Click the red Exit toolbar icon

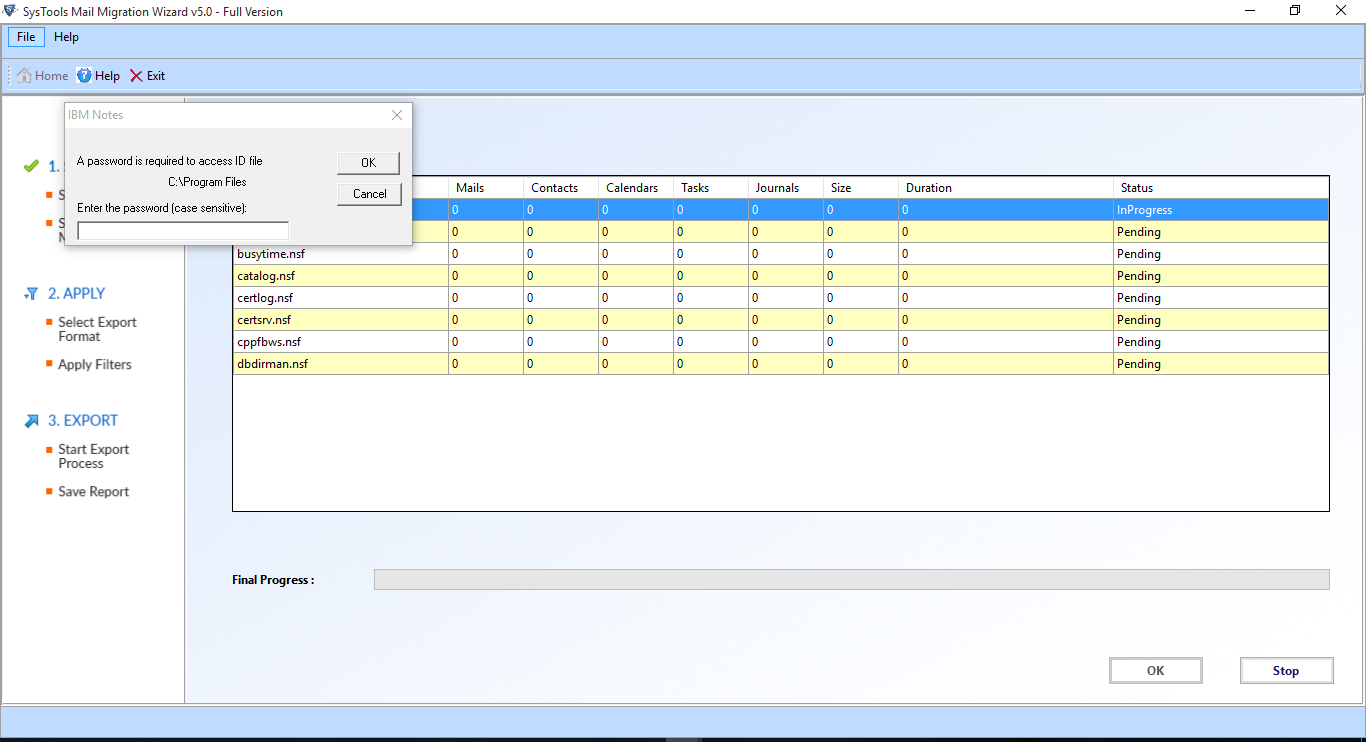click(x=136, y=76)
